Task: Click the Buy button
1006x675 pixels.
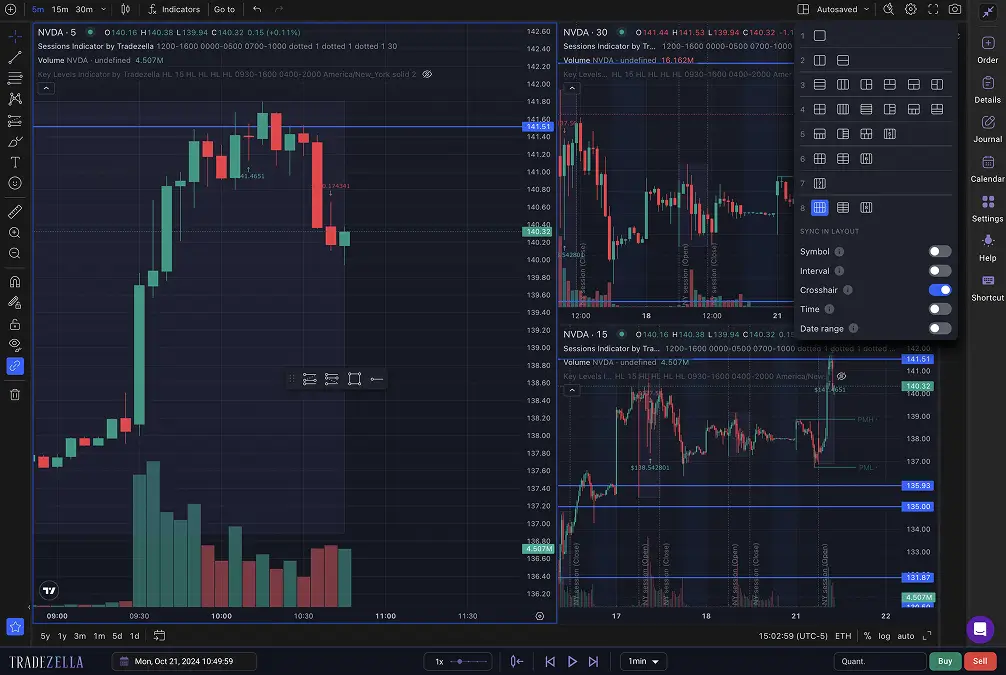Action: pyautogui.click(x=945, y=662)
